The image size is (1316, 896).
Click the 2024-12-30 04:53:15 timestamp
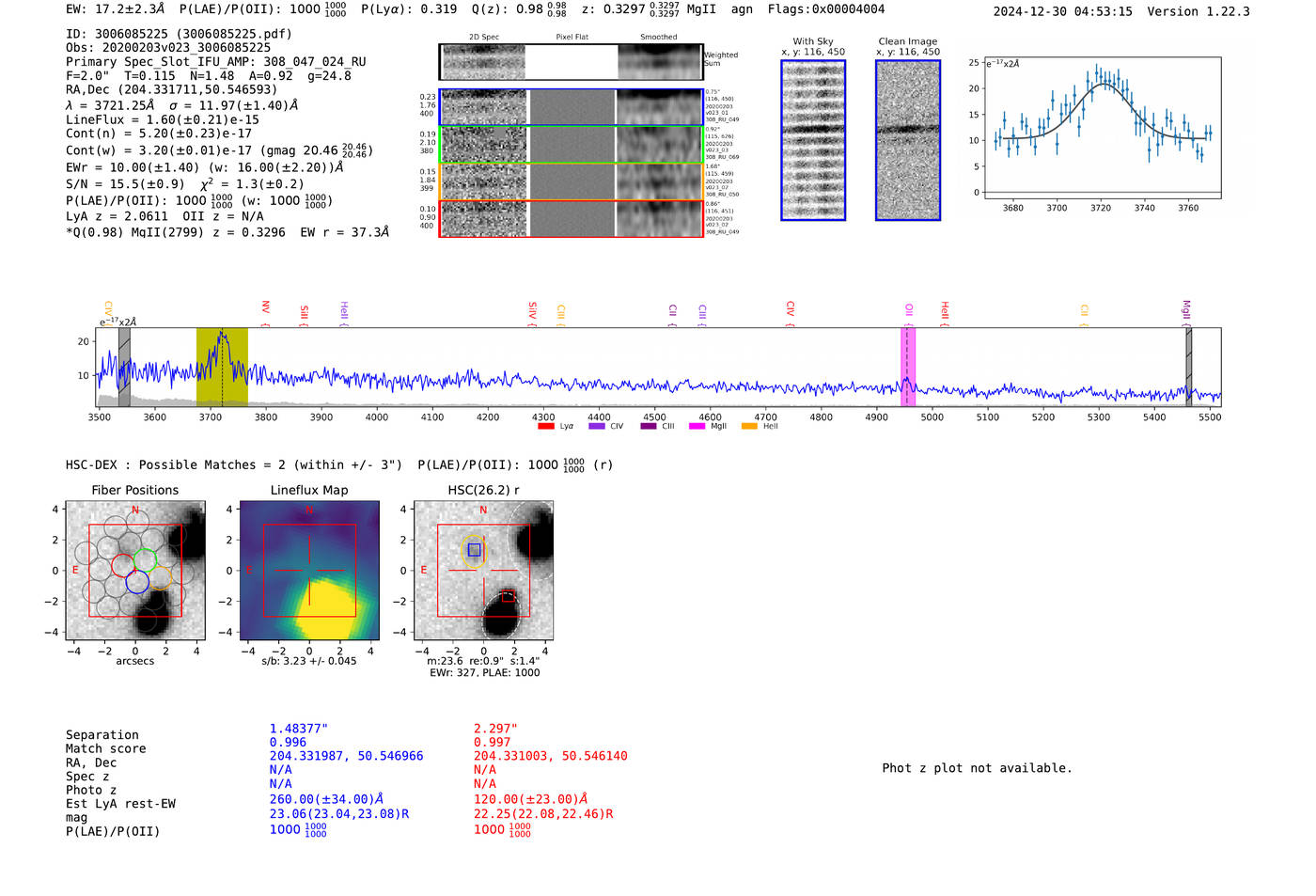point(1062,11)
